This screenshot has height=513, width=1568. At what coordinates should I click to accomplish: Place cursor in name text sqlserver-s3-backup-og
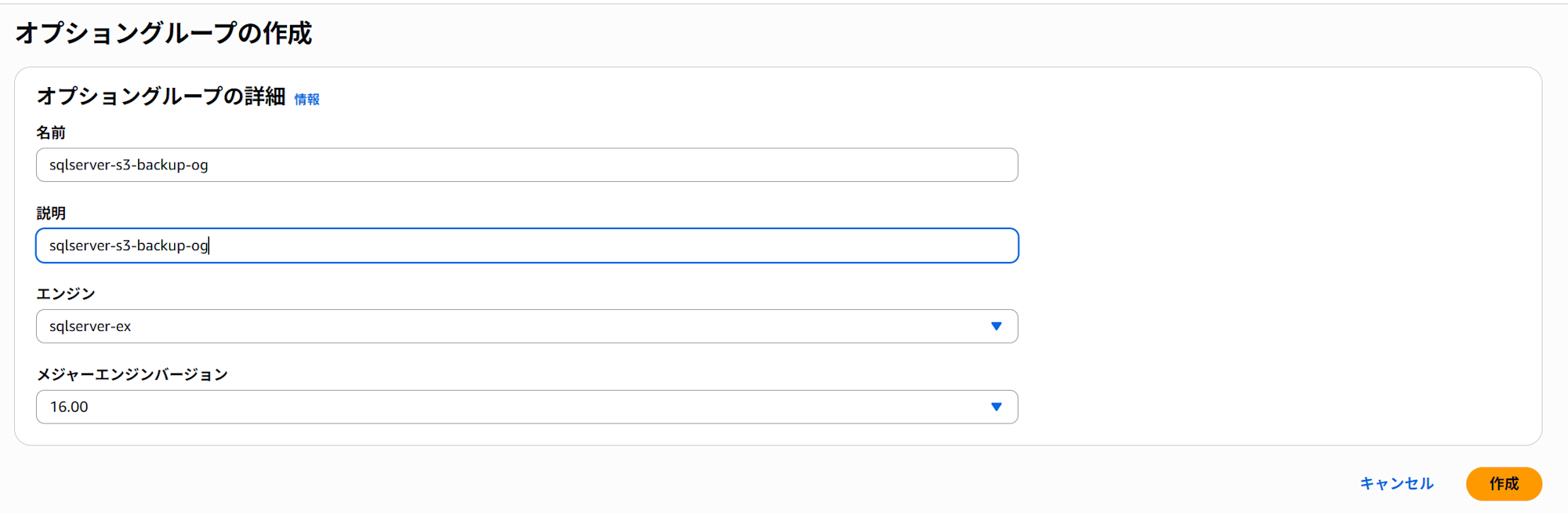tap(129, 165)
